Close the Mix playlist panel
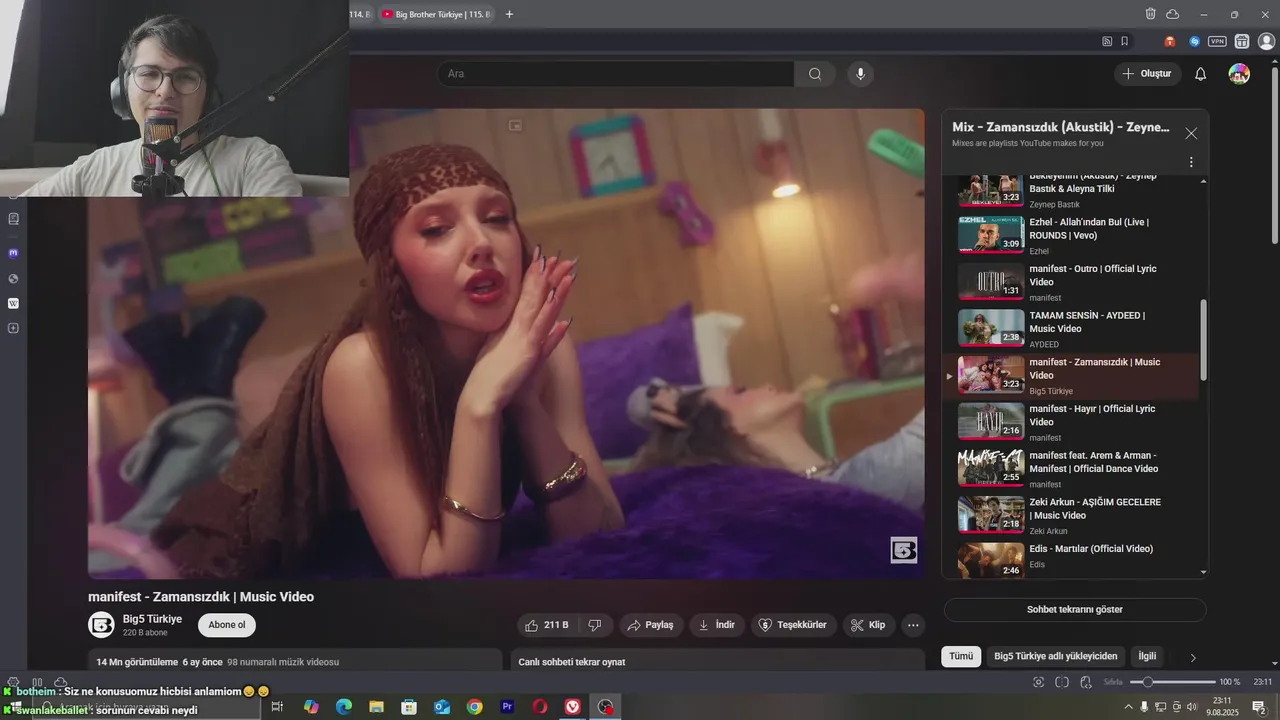1280x720 pixels. click(x=1191, y=133)
